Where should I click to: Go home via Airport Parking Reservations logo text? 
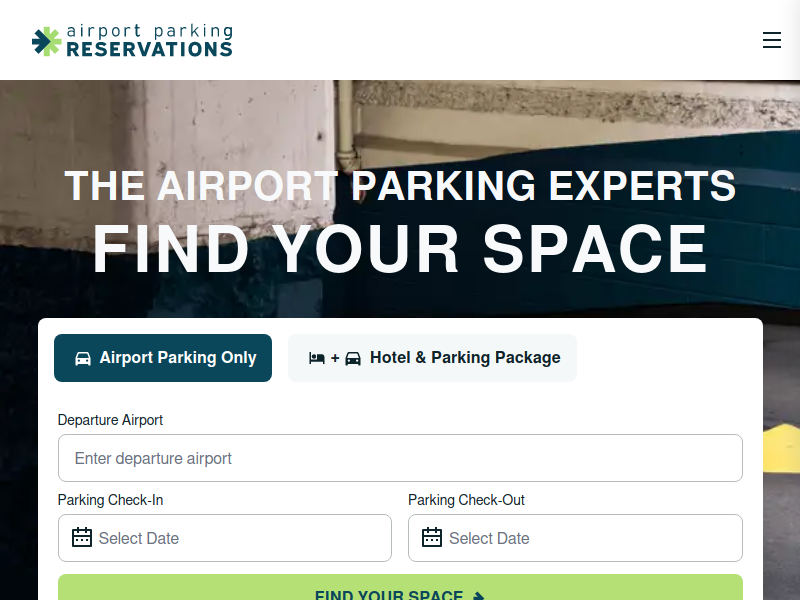149,41
